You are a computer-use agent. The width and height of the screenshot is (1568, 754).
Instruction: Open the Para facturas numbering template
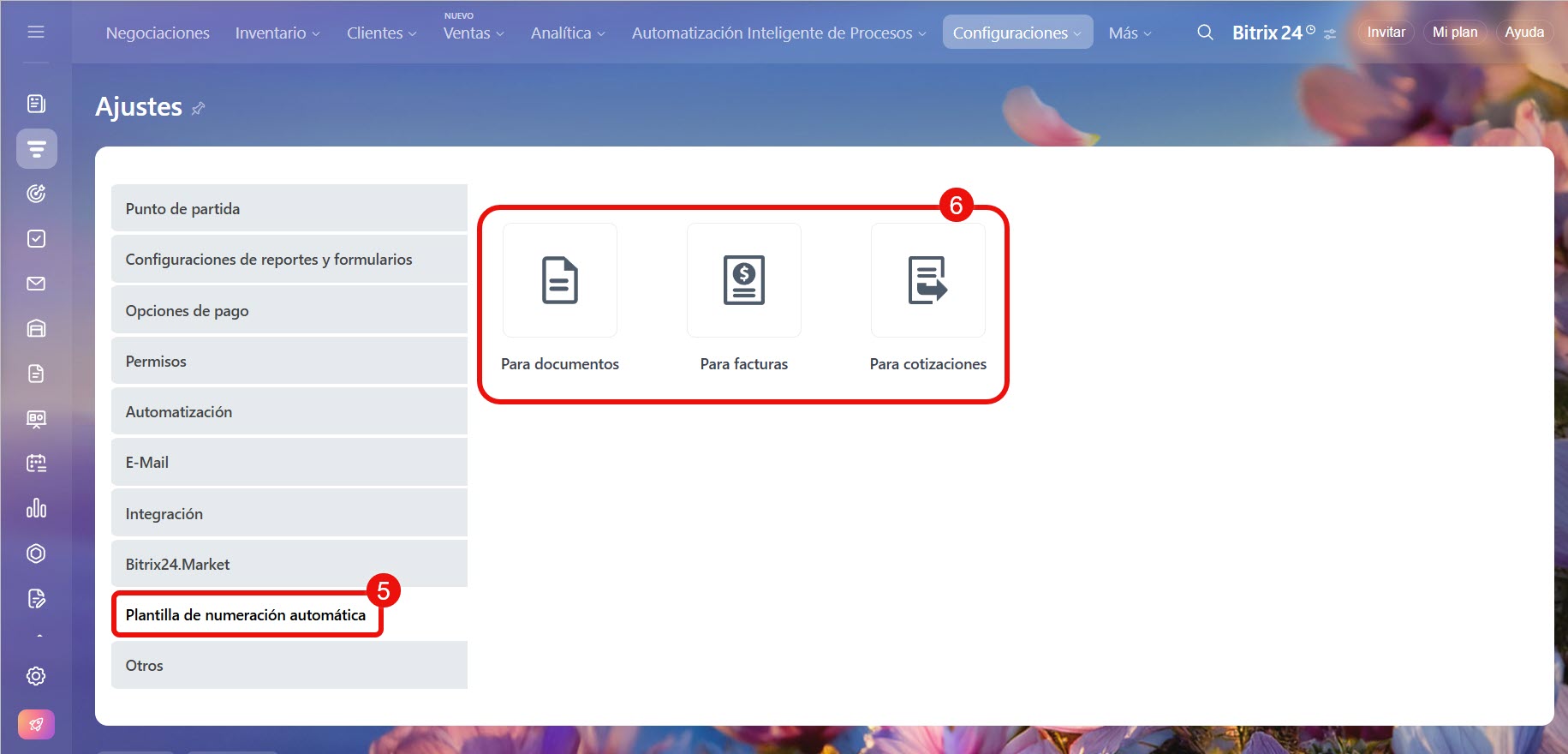pyautogui.click(x=743, y=281)
